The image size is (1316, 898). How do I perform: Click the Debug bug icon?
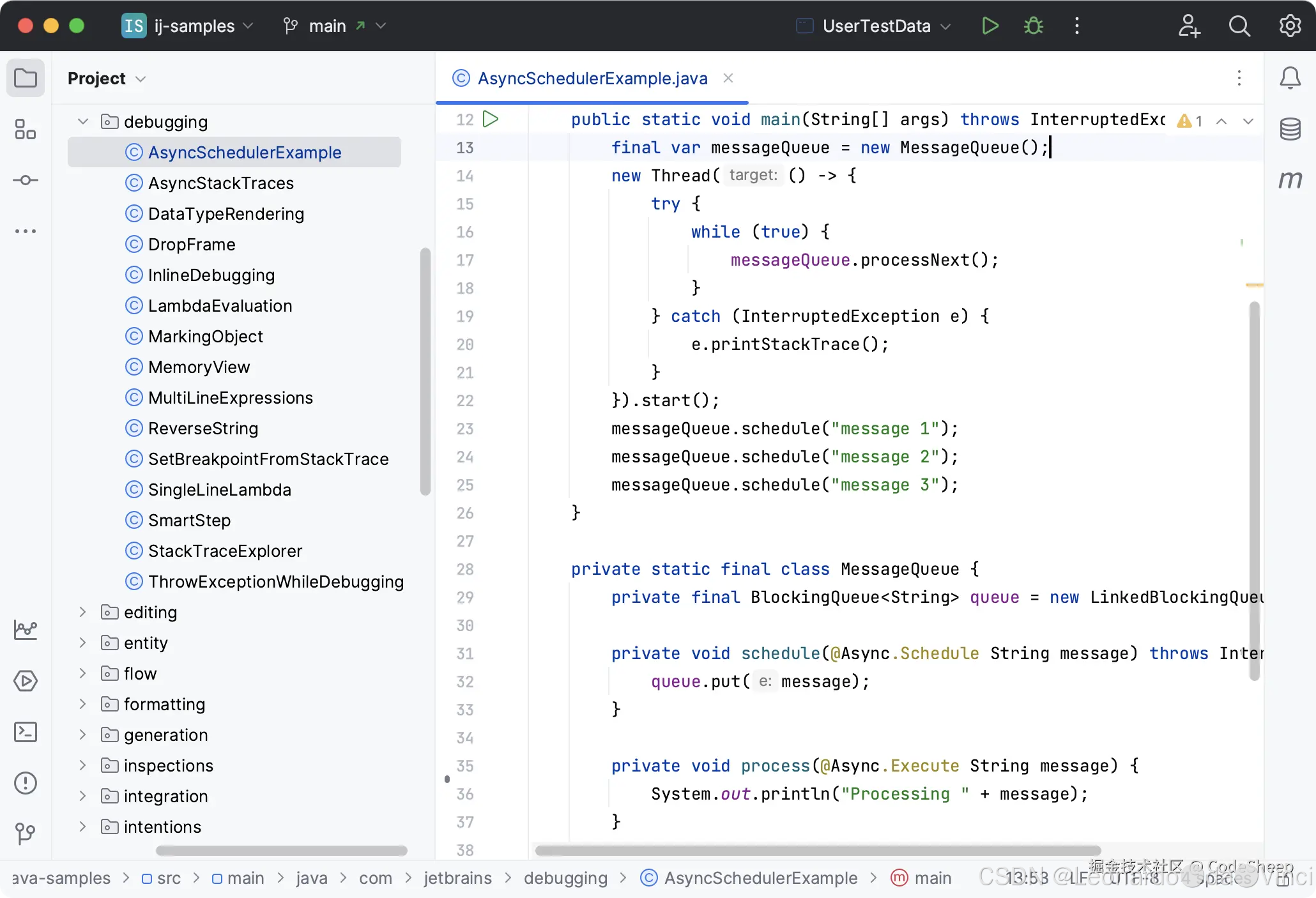pos(1033,26)
